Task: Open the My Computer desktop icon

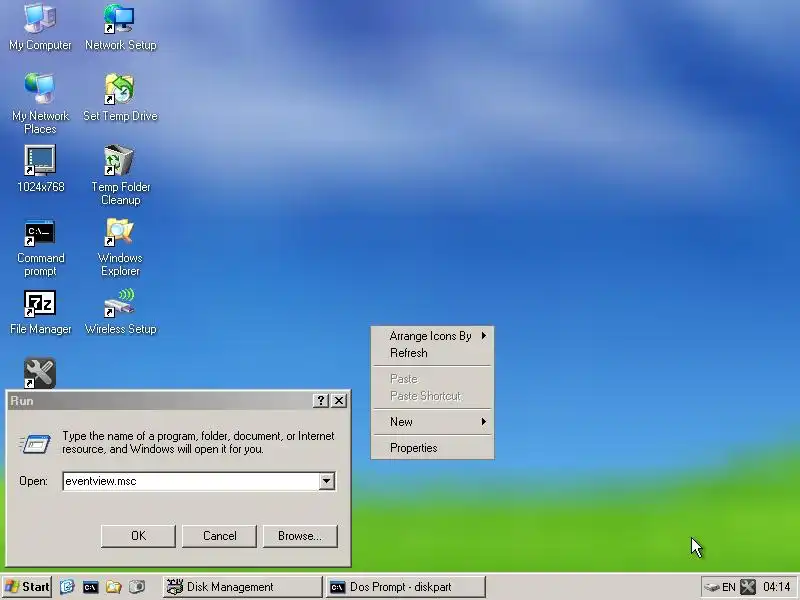Action: [40, 27]
